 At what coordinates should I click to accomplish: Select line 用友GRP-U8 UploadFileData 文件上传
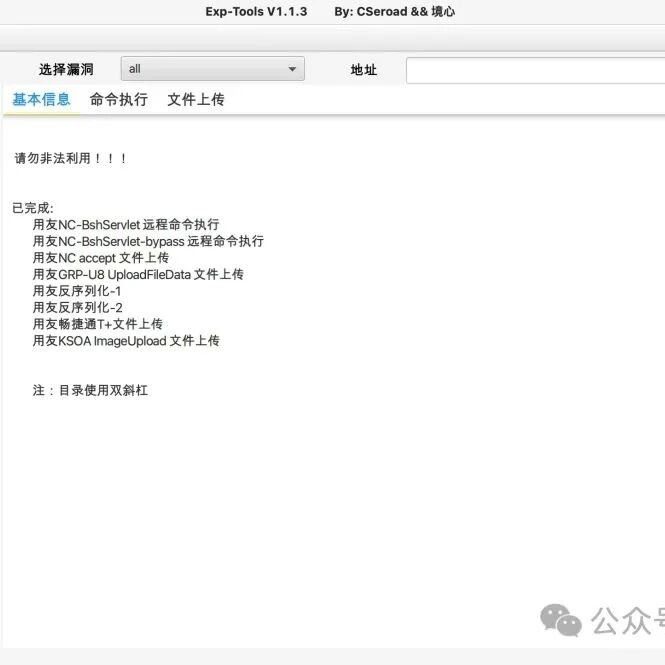point(138,274)
